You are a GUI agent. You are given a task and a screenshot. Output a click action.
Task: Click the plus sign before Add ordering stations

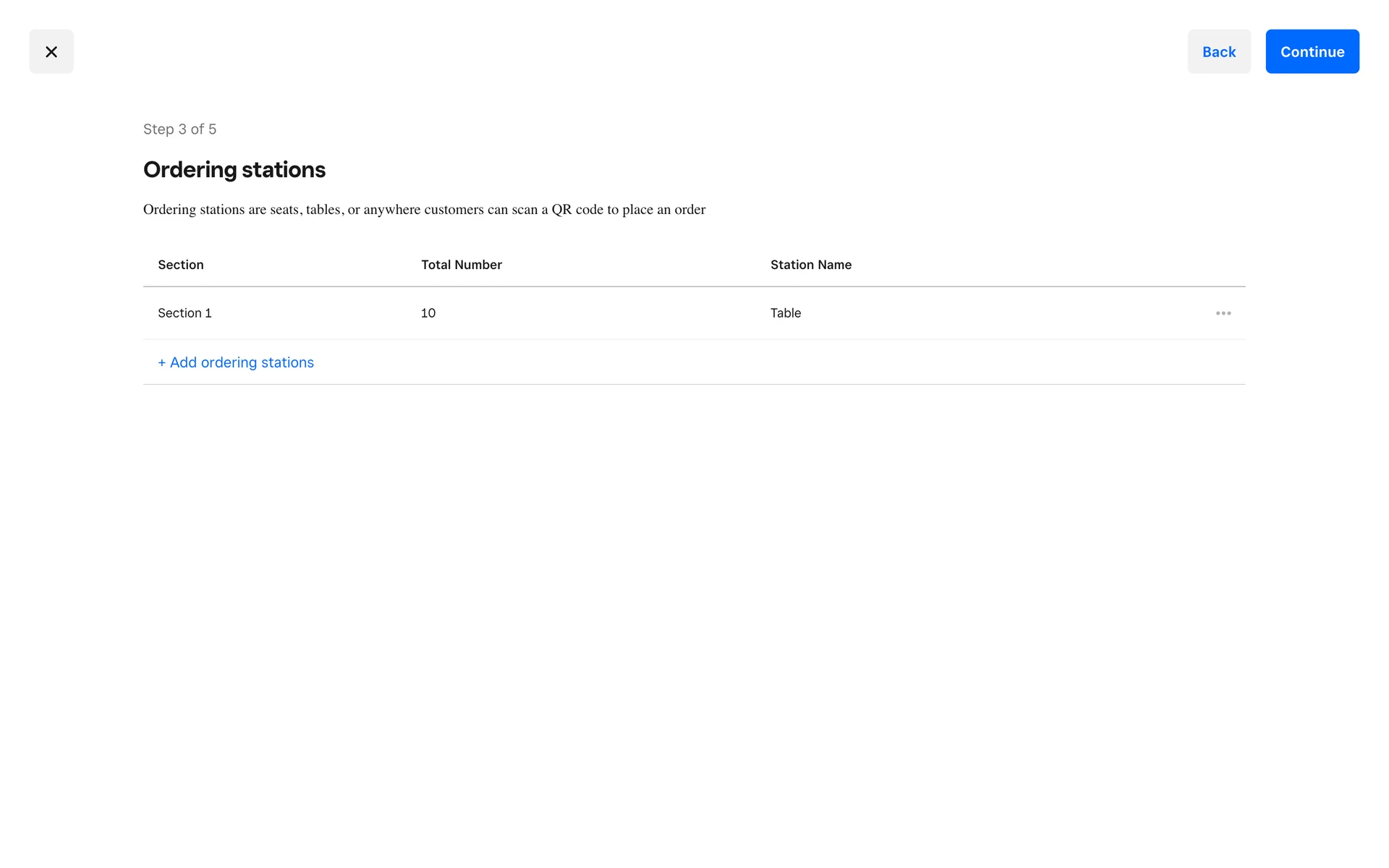coord(162,362)
